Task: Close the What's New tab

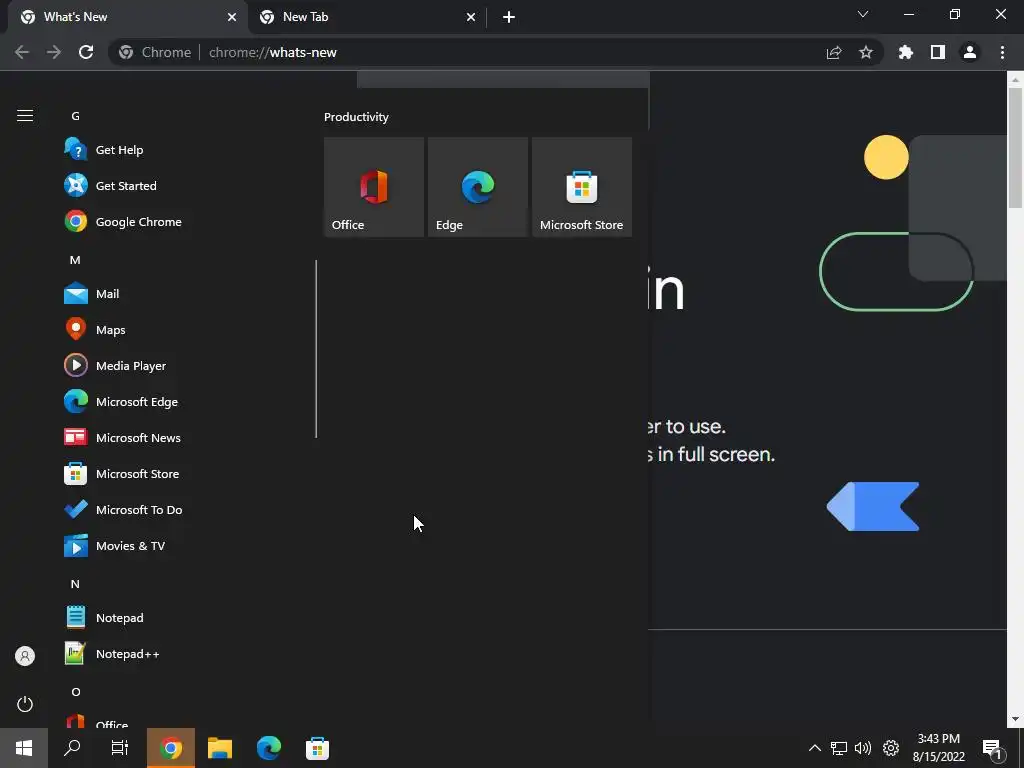Action: 232,17
